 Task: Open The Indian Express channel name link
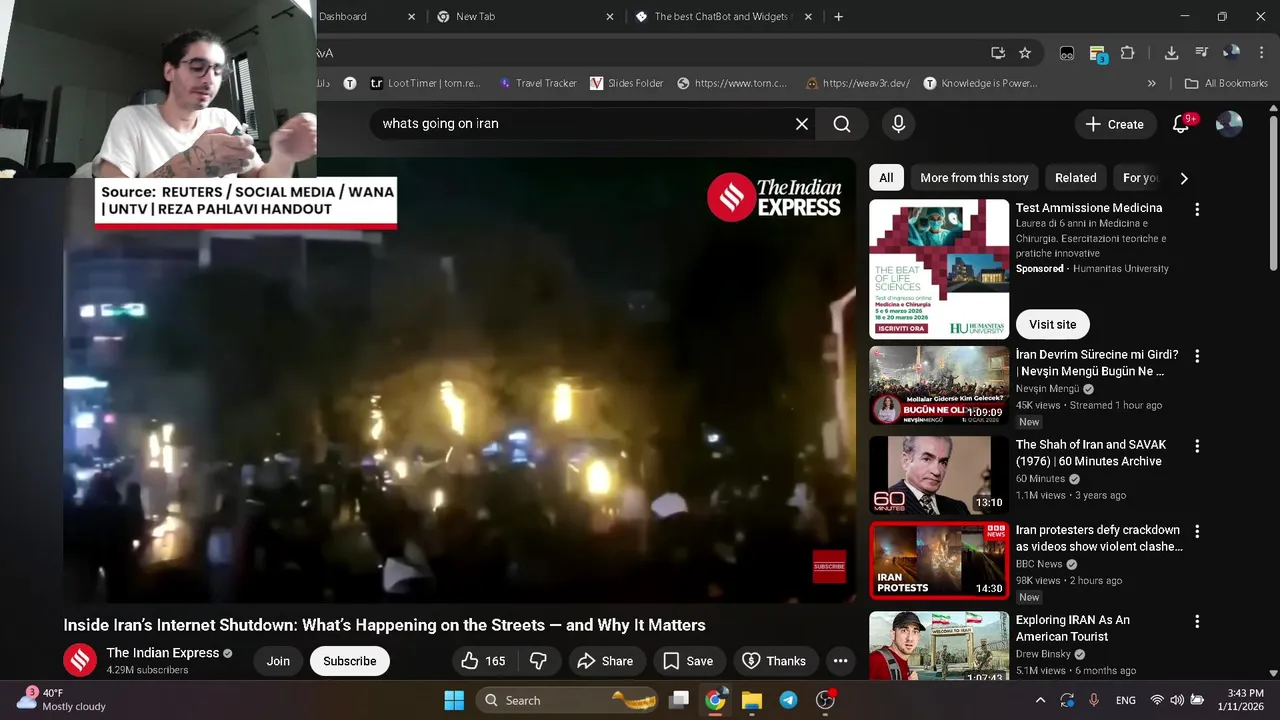pos(162,653)
